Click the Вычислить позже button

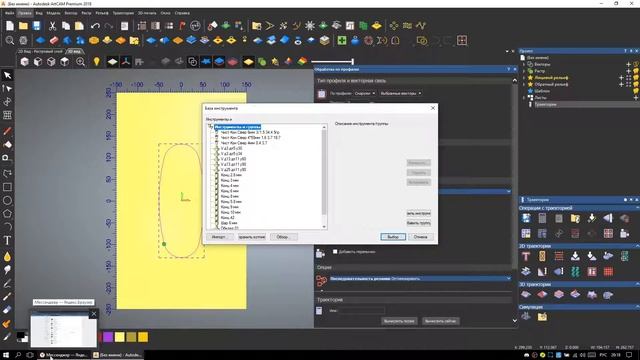point(399,321)
